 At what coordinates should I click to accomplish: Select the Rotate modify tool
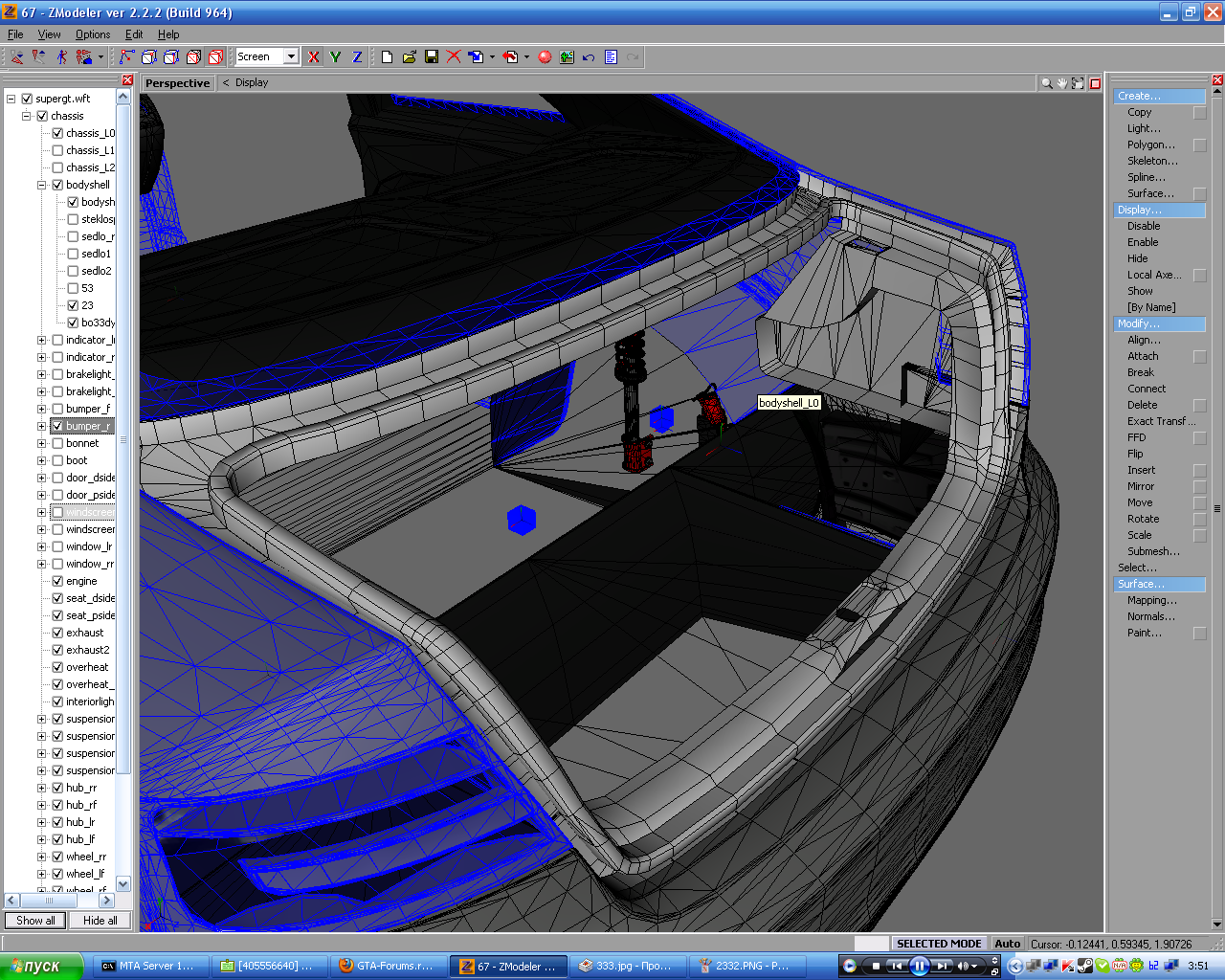[1143, 520]
